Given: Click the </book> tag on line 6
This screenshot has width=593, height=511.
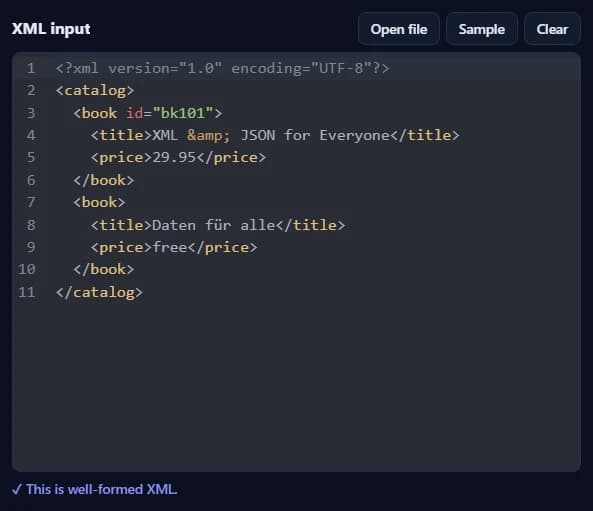Looking at the screenshot, I should pyautogui.click(x=104, y=180).
